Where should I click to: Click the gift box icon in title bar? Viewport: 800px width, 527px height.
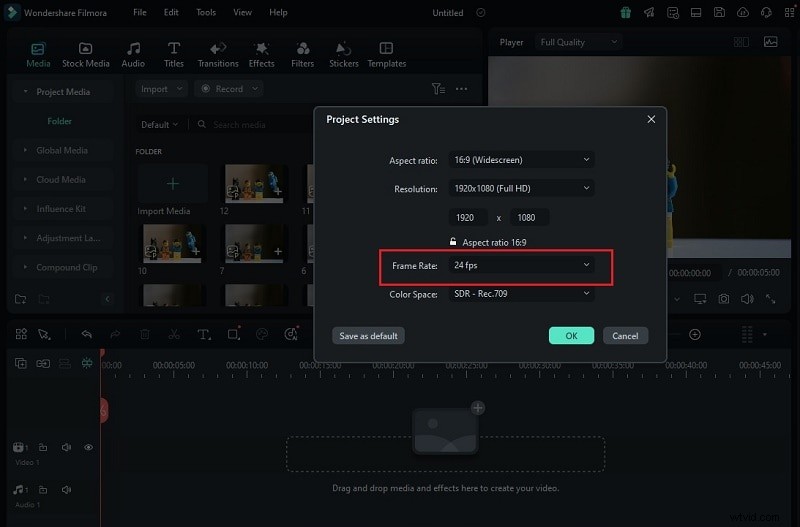point(625,13)
